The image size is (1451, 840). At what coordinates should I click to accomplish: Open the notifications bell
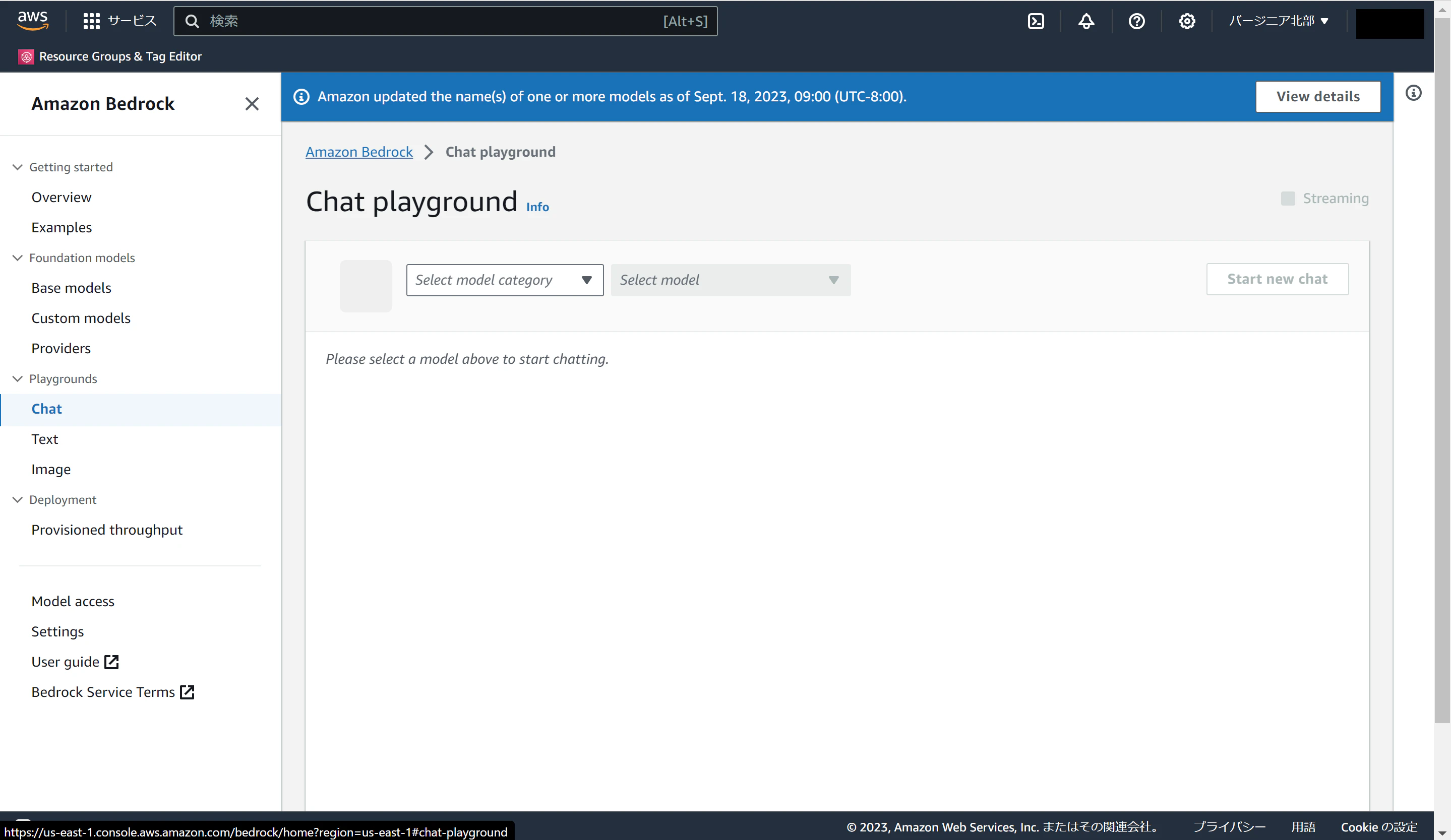[x=1086, y=21]
